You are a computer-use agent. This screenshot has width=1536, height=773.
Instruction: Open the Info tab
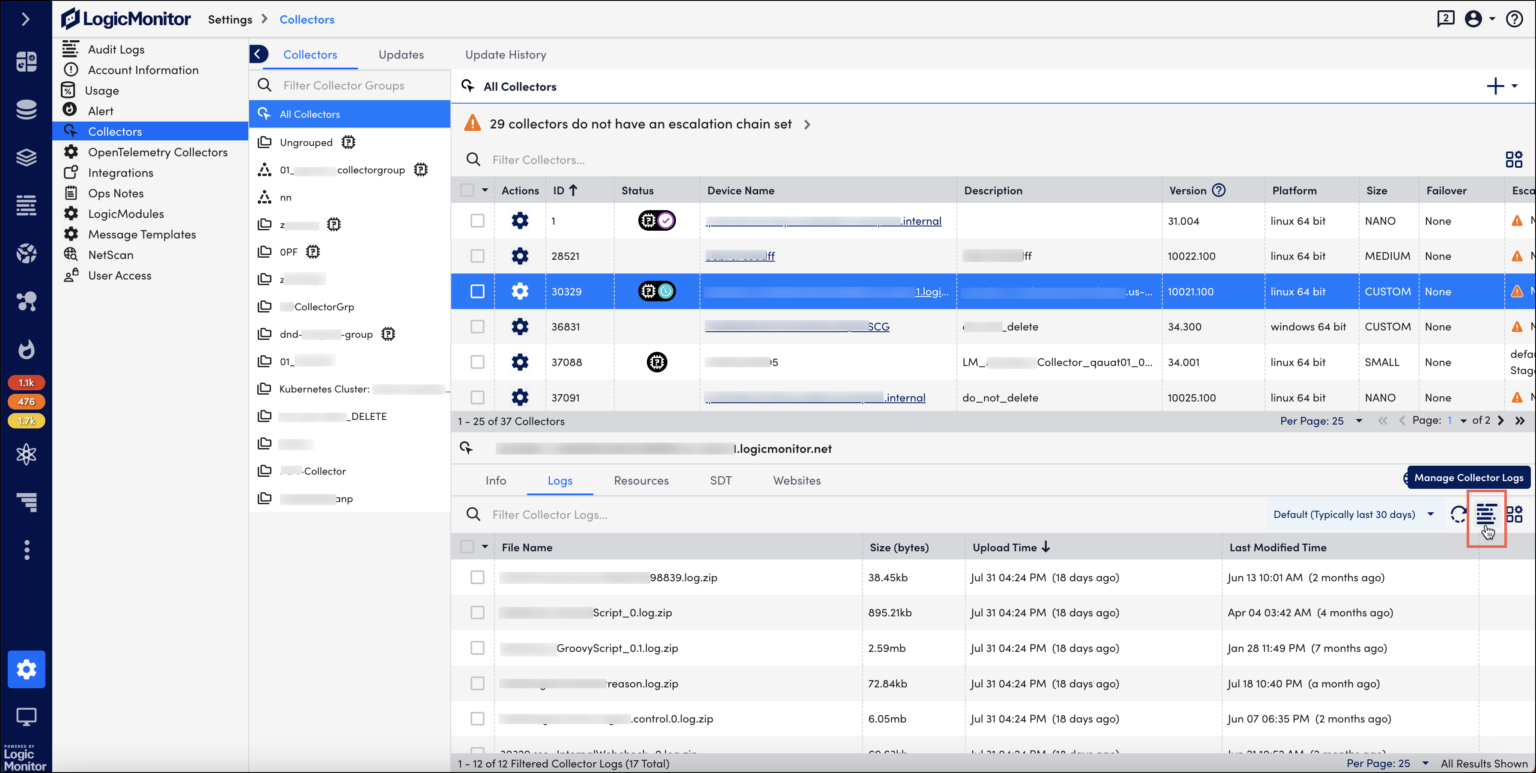pyautogui.click(x=496, y=481)
